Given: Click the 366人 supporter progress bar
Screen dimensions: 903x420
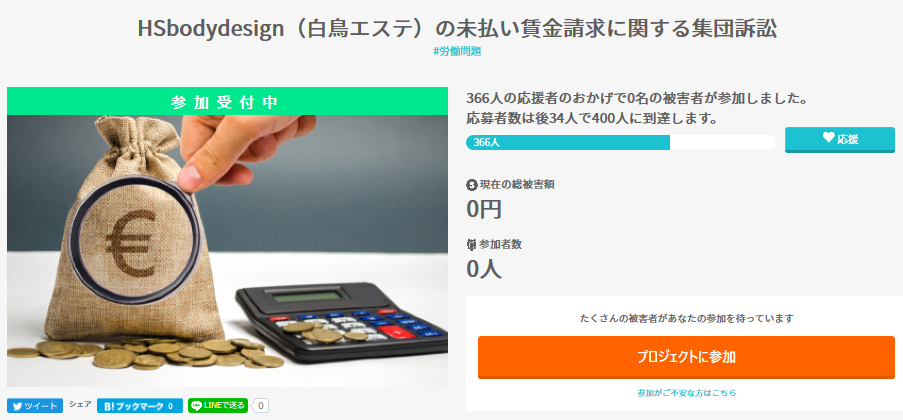Looking at the screenshot, I should (x=620, y=142).
